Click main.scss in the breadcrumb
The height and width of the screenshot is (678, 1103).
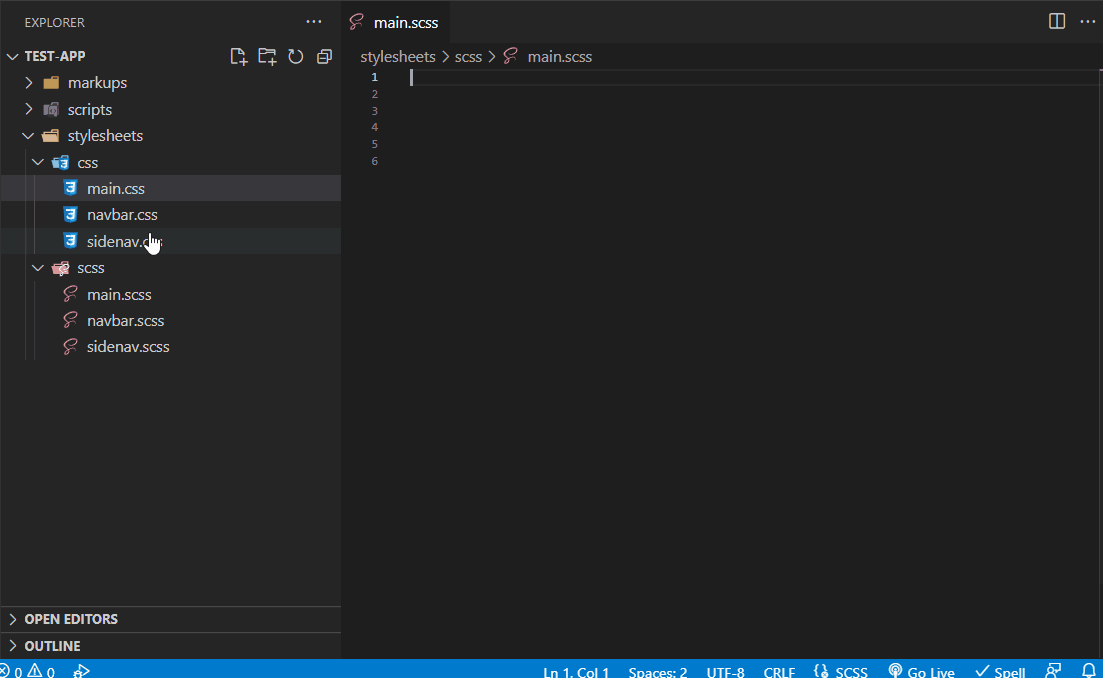[559, 56]
